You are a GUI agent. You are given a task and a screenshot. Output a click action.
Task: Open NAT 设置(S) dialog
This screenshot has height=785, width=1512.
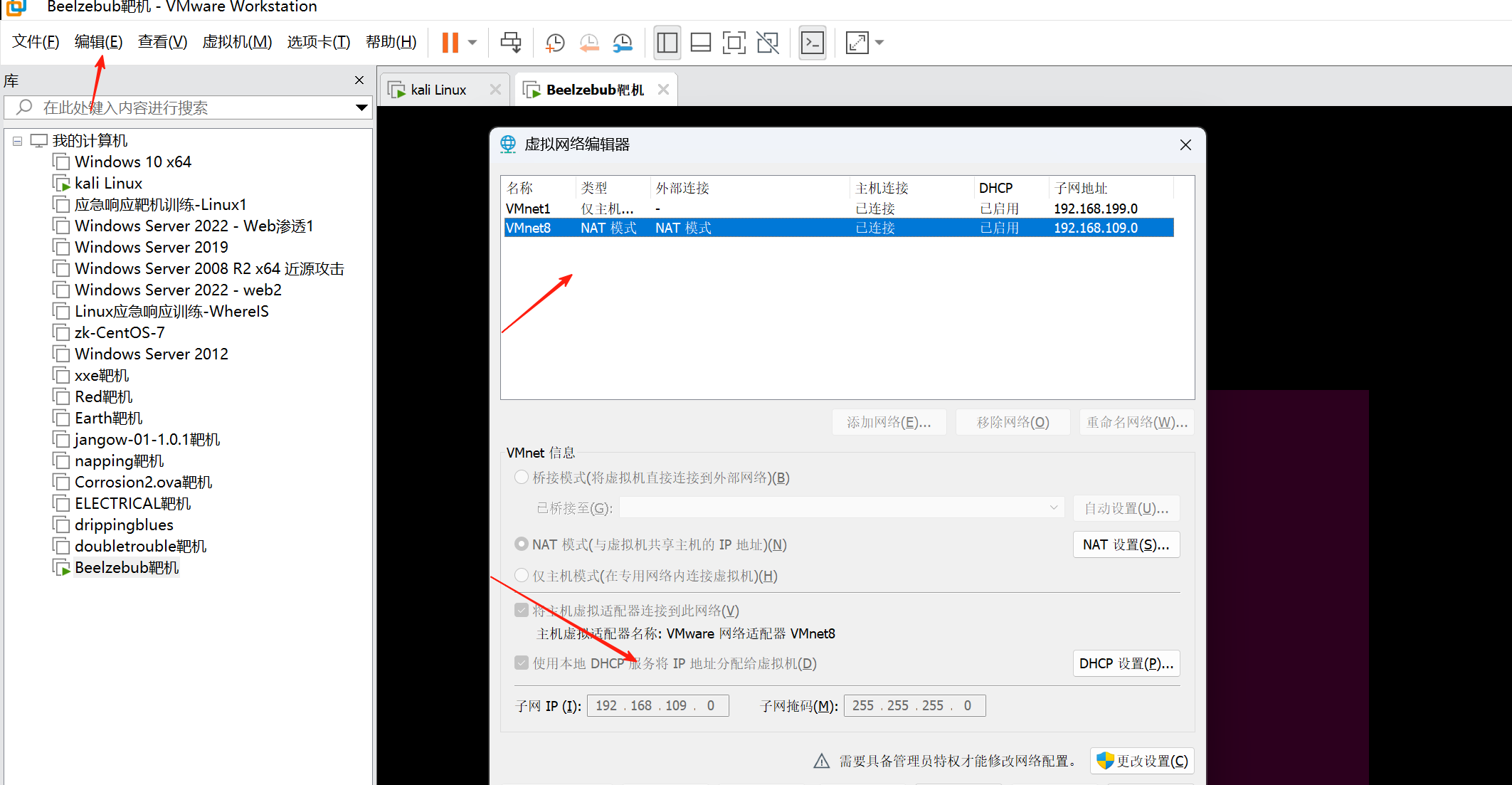click(x=1126, y=544)
